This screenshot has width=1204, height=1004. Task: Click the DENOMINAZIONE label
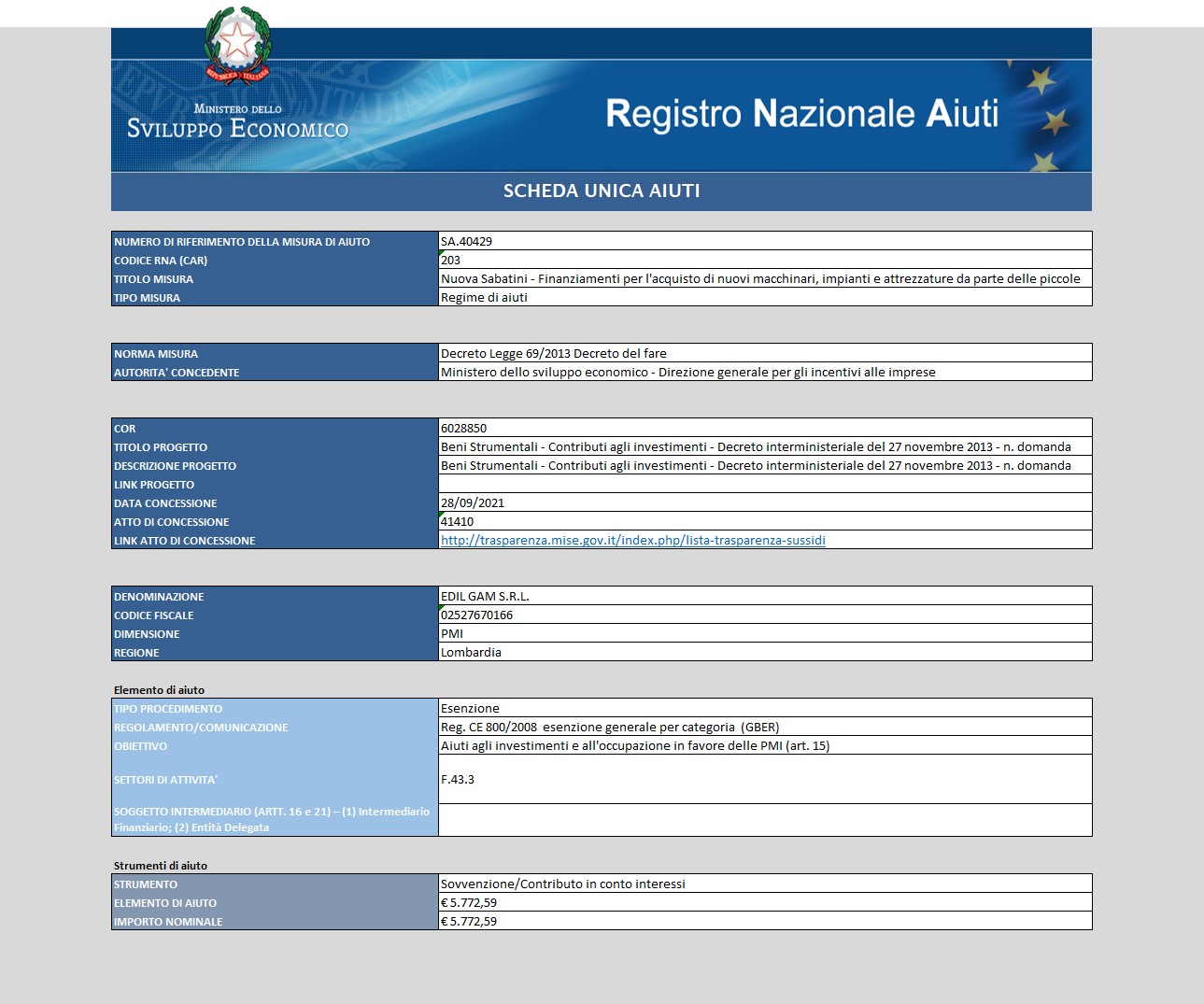coord(159,597)
